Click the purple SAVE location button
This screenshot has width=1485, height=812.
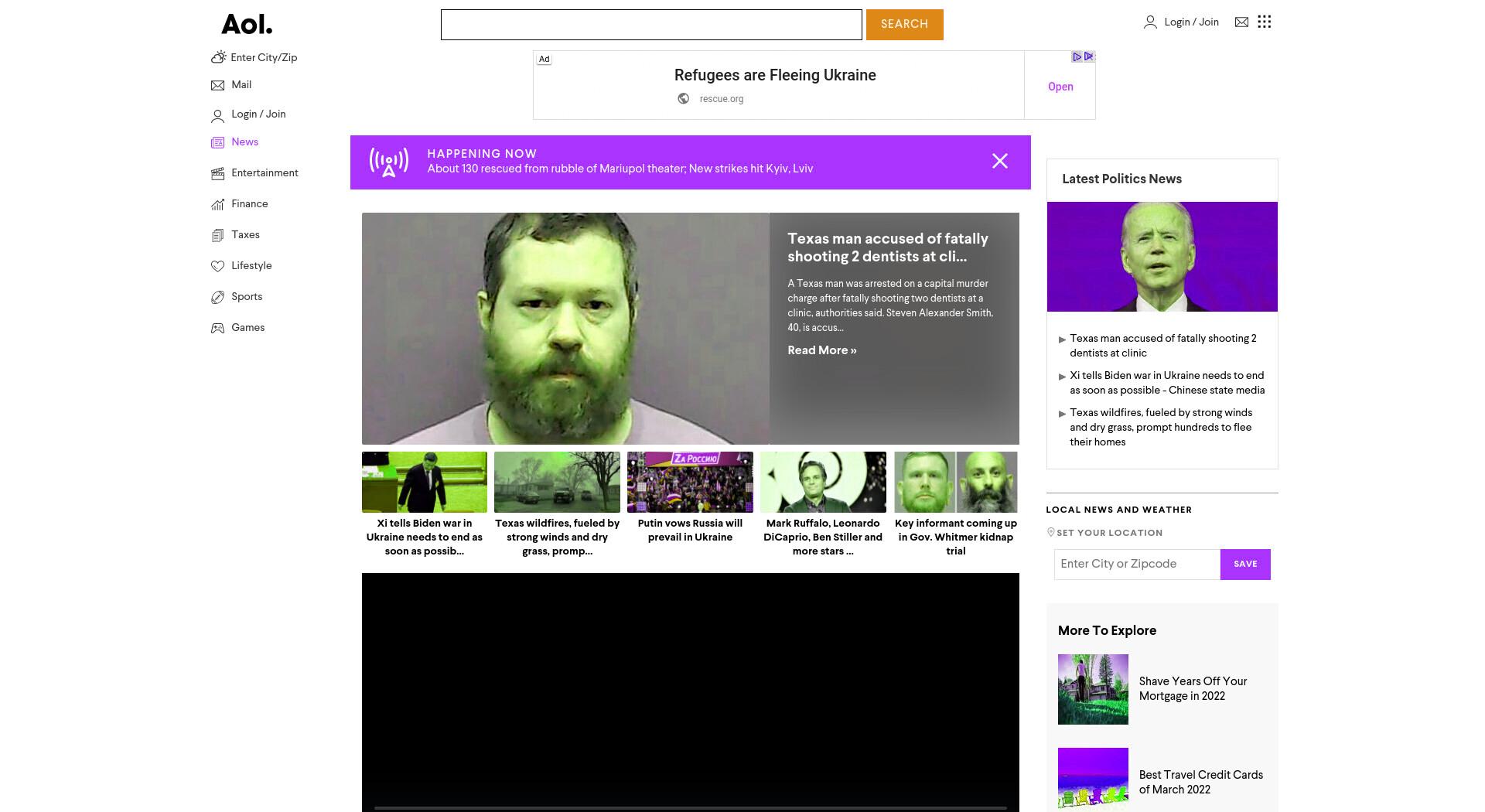1245,565
